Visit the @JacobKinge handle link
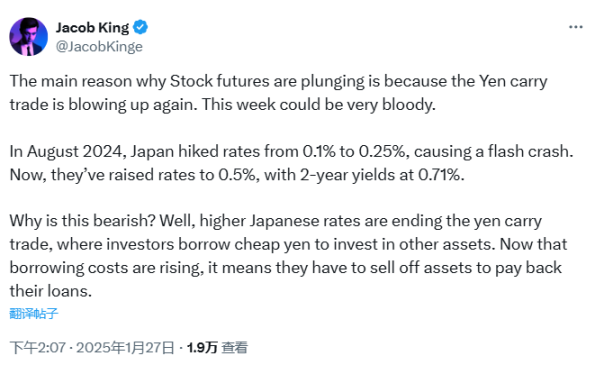The width and height of the screenshot is (595, 365). point(99,46)
